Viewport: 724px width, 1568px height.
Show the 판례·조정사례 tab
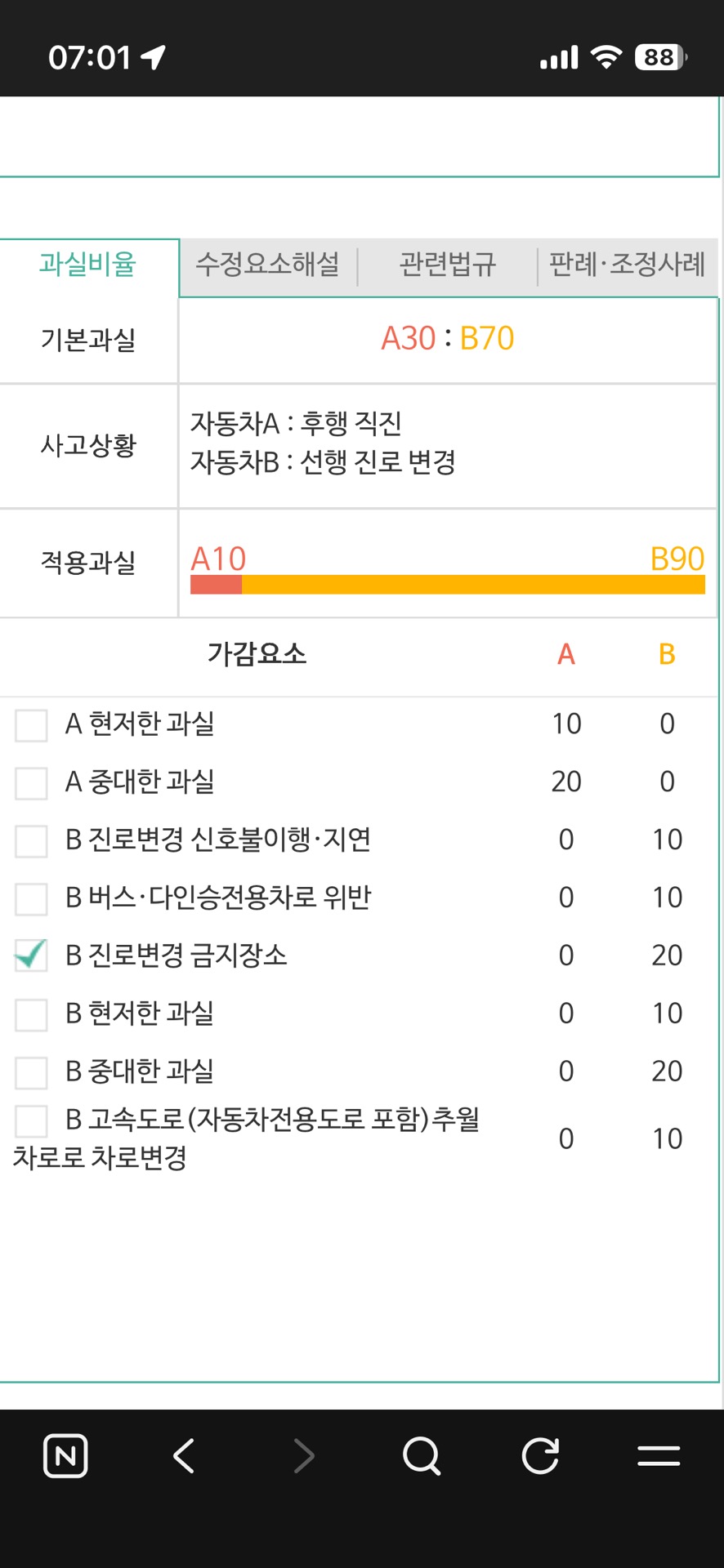click(627, 265)
